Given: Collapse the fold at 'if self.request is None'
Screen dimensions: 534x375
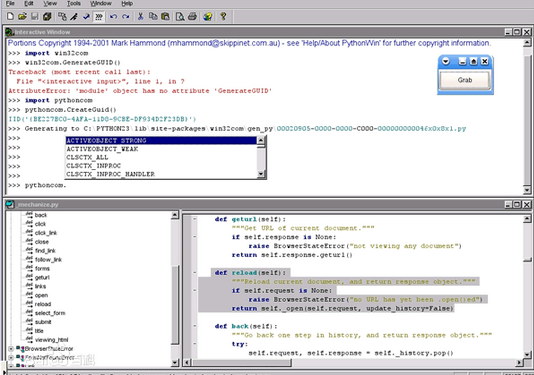Looking at the screenshot, I should [x=195, y=290].
